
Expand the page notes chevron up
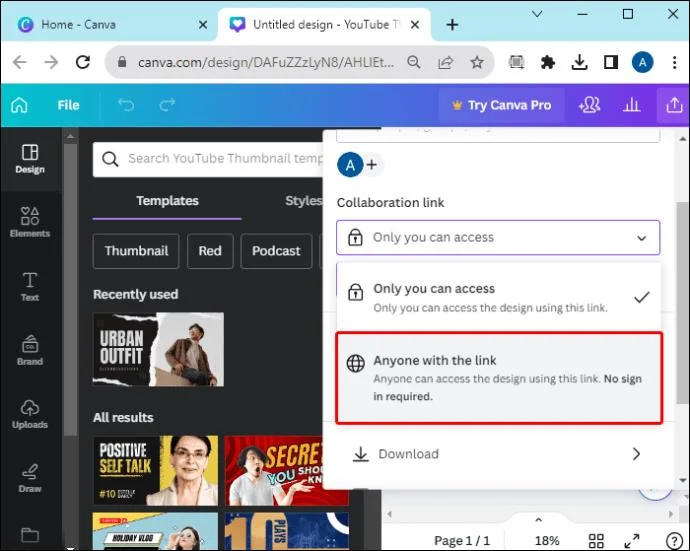(538, 520)
